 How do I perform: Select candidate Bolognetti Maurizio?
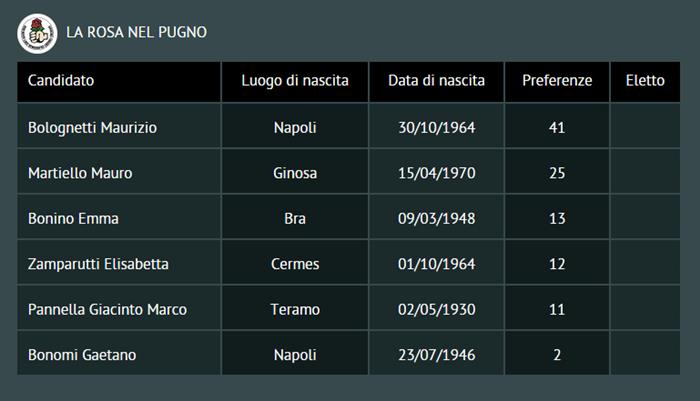92,128
